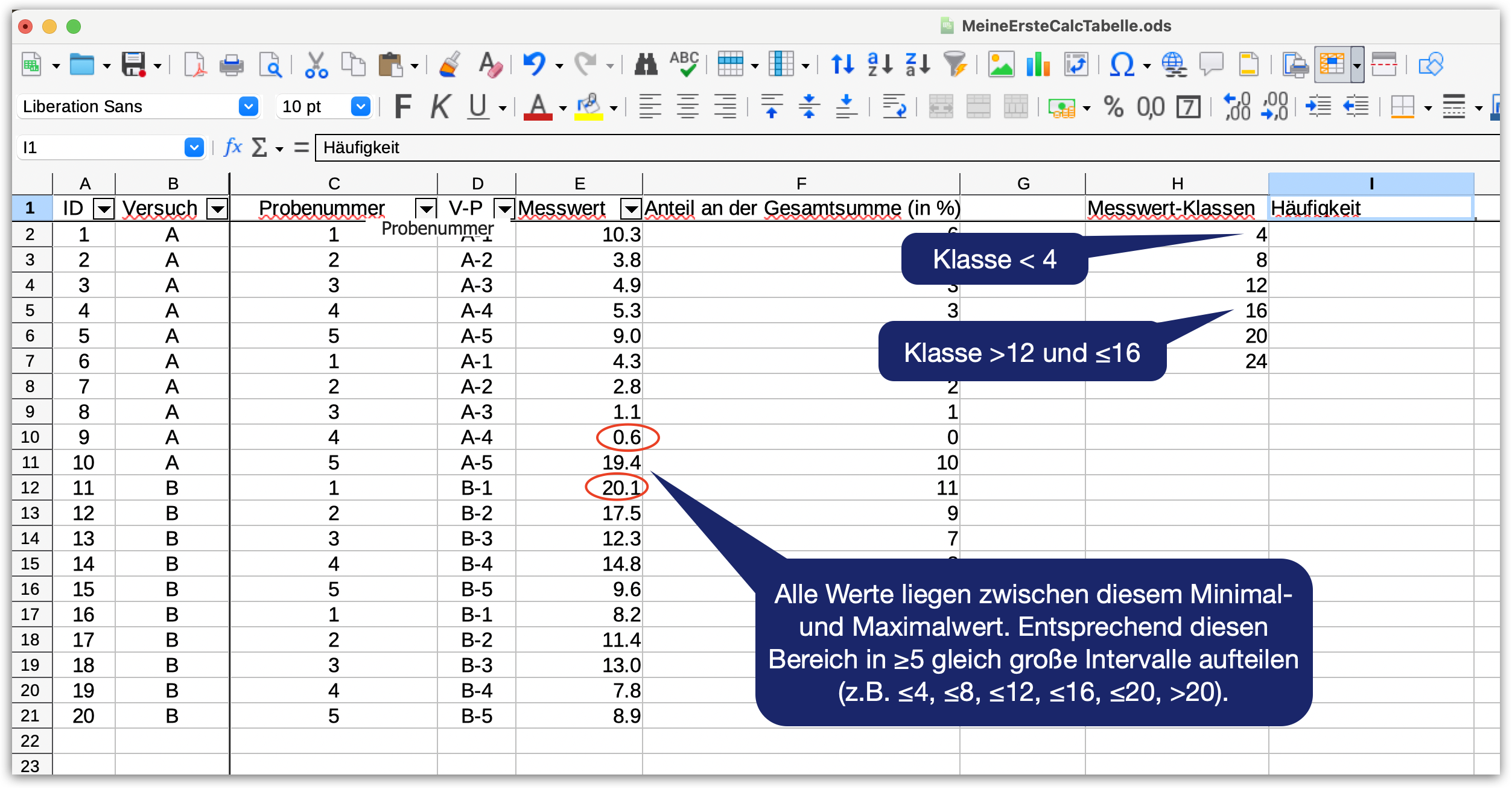This screenshot has width=1512, height=789.
Task: Open the font color dropdown arrow
Action: click(x=562, y=106)
